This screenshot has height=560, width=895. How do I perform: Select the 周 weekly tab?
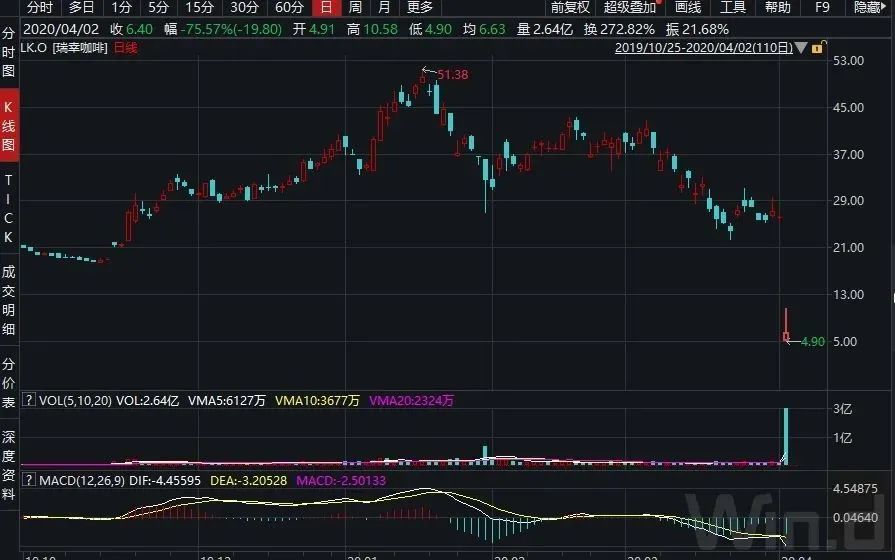[355, 7]
